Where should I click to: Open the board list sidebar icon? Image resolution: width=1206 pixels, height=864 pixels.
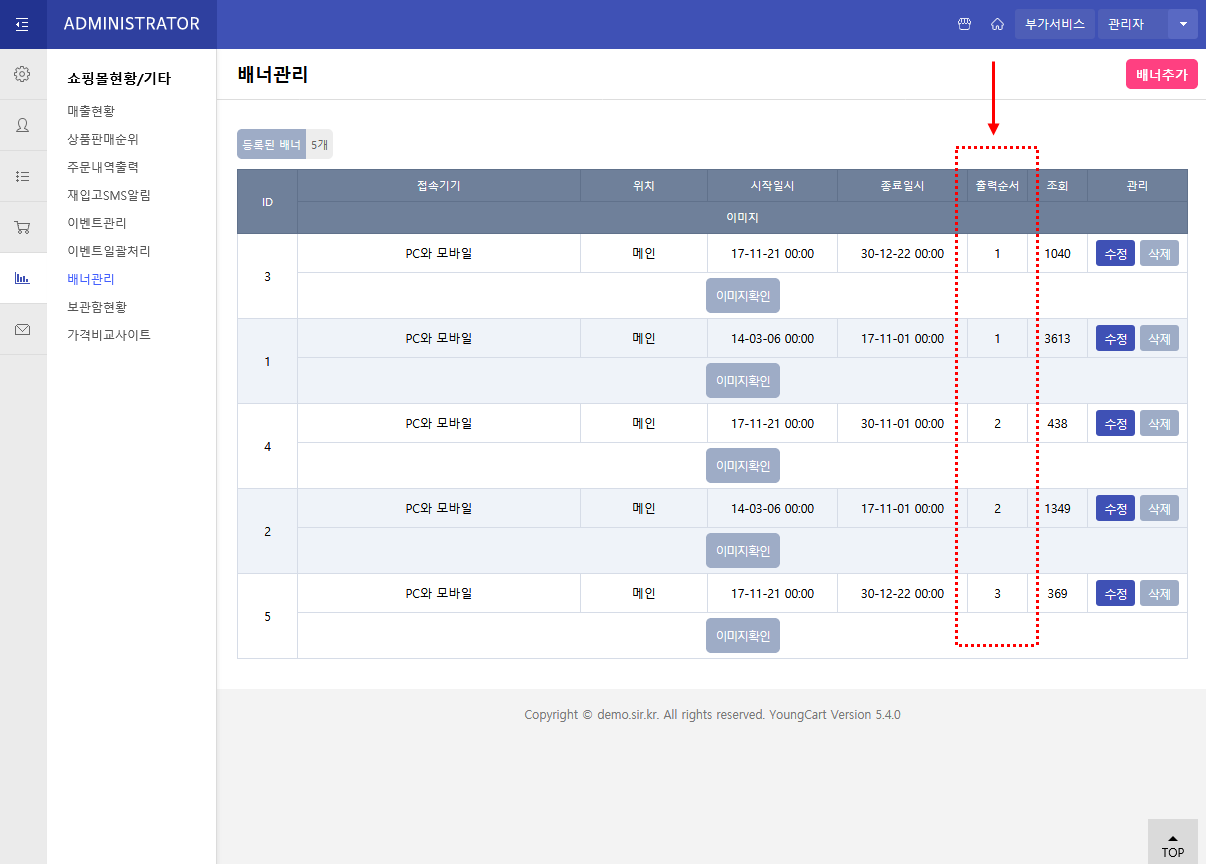pyautogui.click(x=22, y=176)
